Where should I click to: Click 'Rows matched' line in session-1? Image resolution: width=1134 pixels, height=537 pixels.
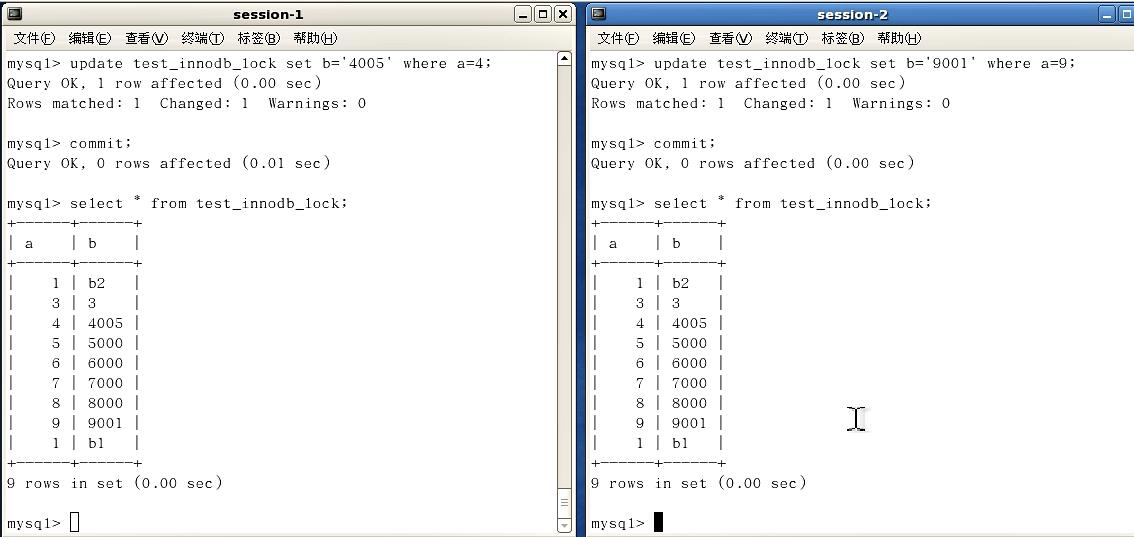[187, 103]
